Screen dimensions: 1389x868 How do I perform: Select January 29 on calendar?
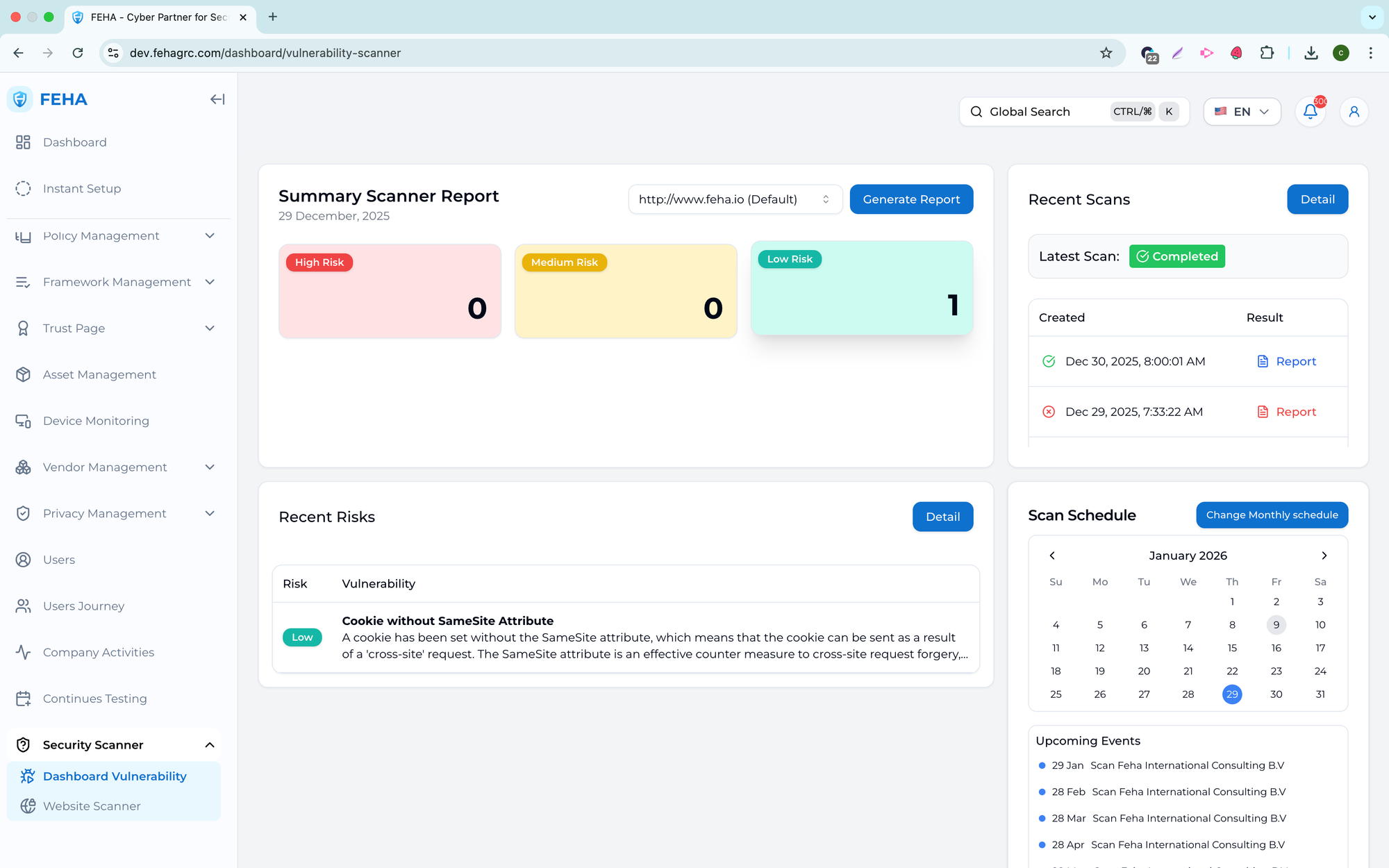1232,694
